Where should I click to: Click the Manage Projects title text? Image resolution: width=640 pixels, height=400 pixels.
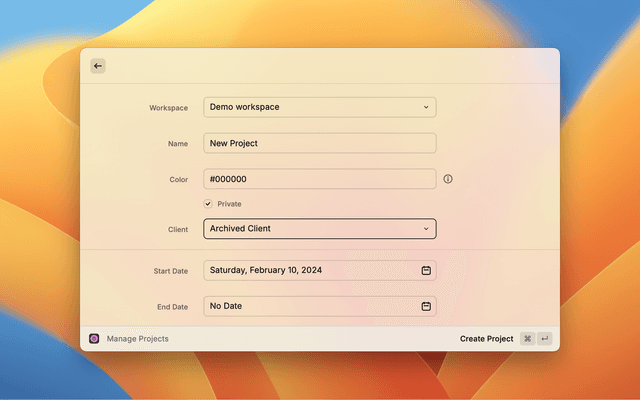138,339
